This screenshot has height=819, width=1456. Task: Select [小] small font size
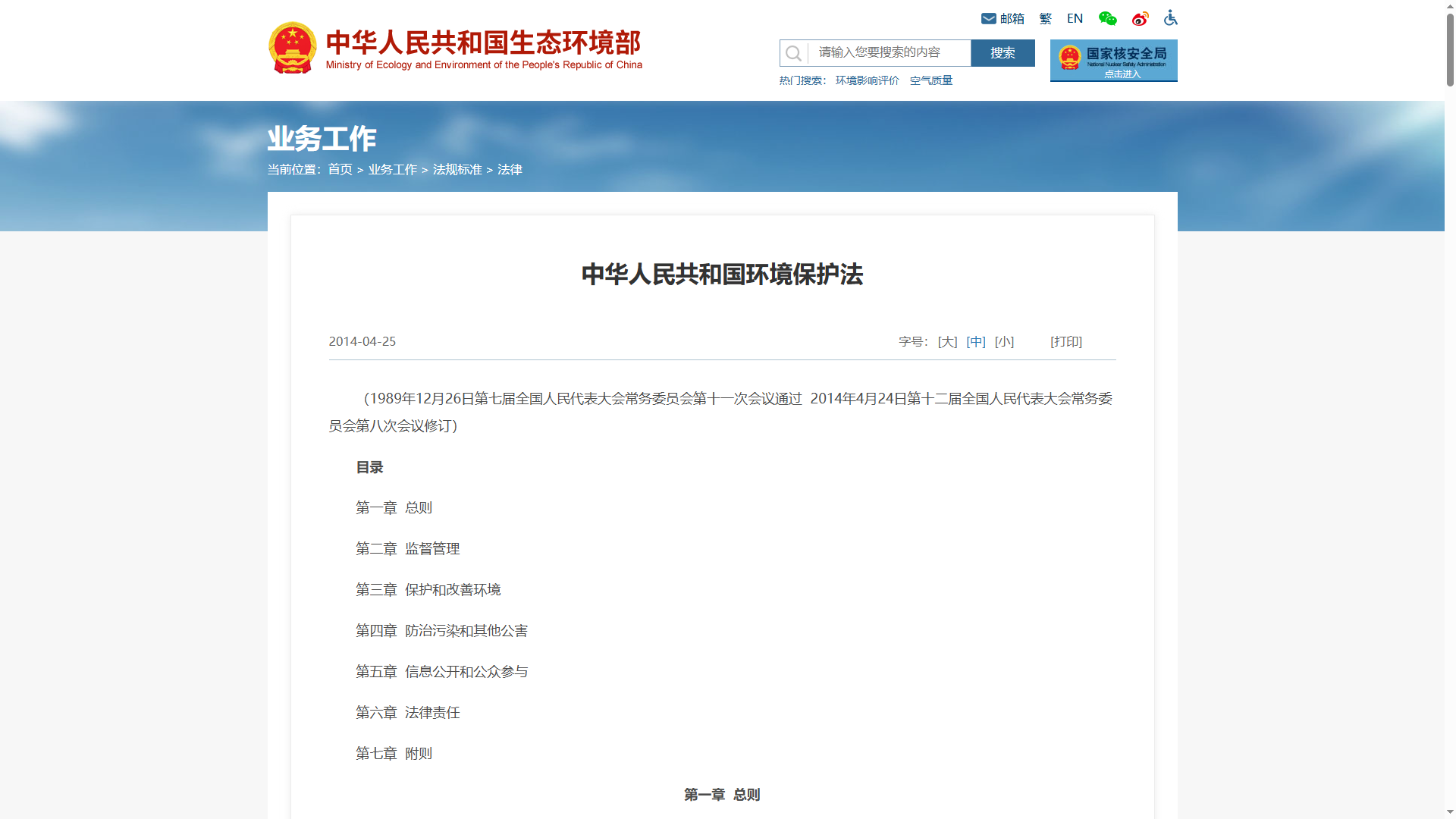pos(1004,341)
